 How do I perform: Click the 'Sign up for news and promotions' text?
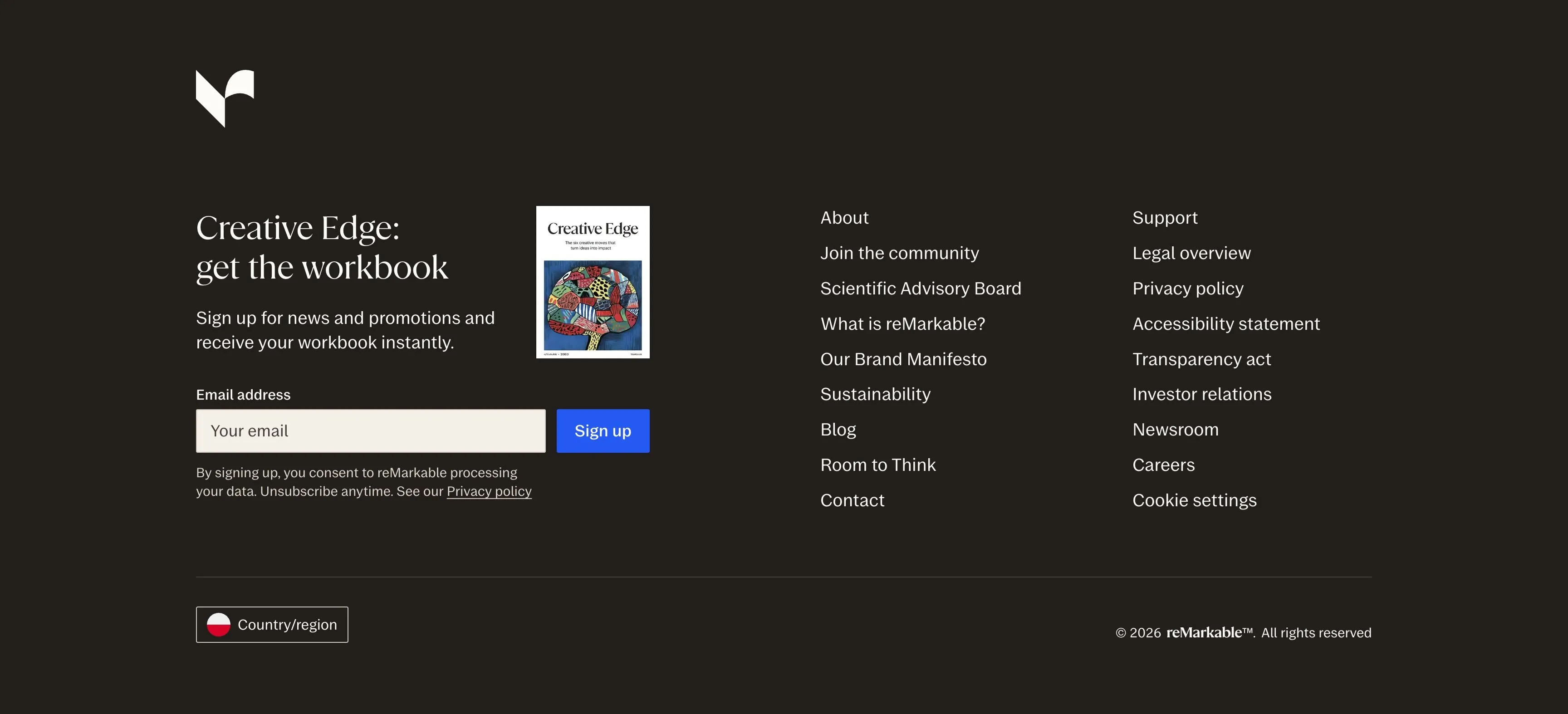click(345, 330)
